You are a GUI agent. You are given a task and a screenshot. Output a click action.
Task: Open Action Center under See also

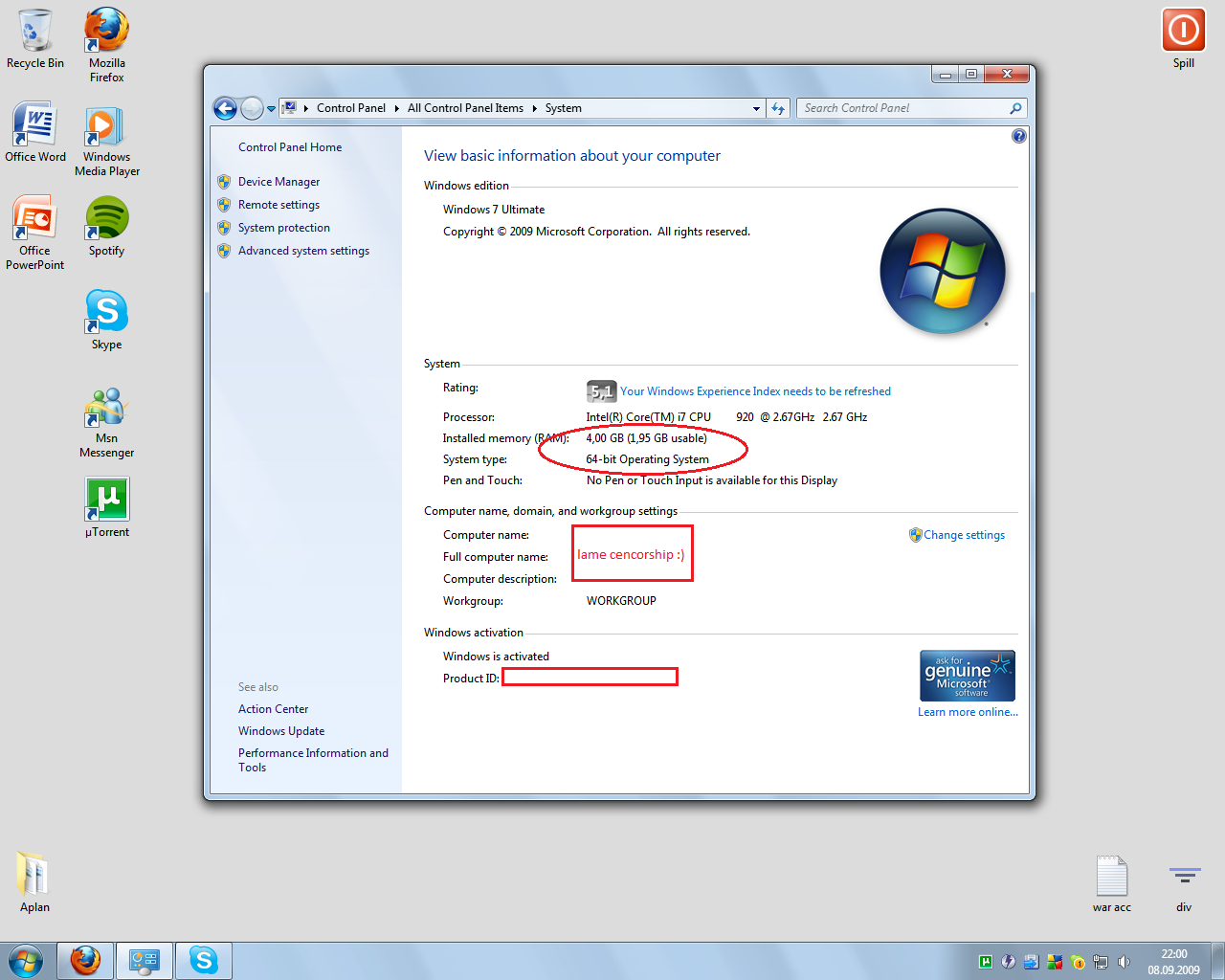[273, 709]
